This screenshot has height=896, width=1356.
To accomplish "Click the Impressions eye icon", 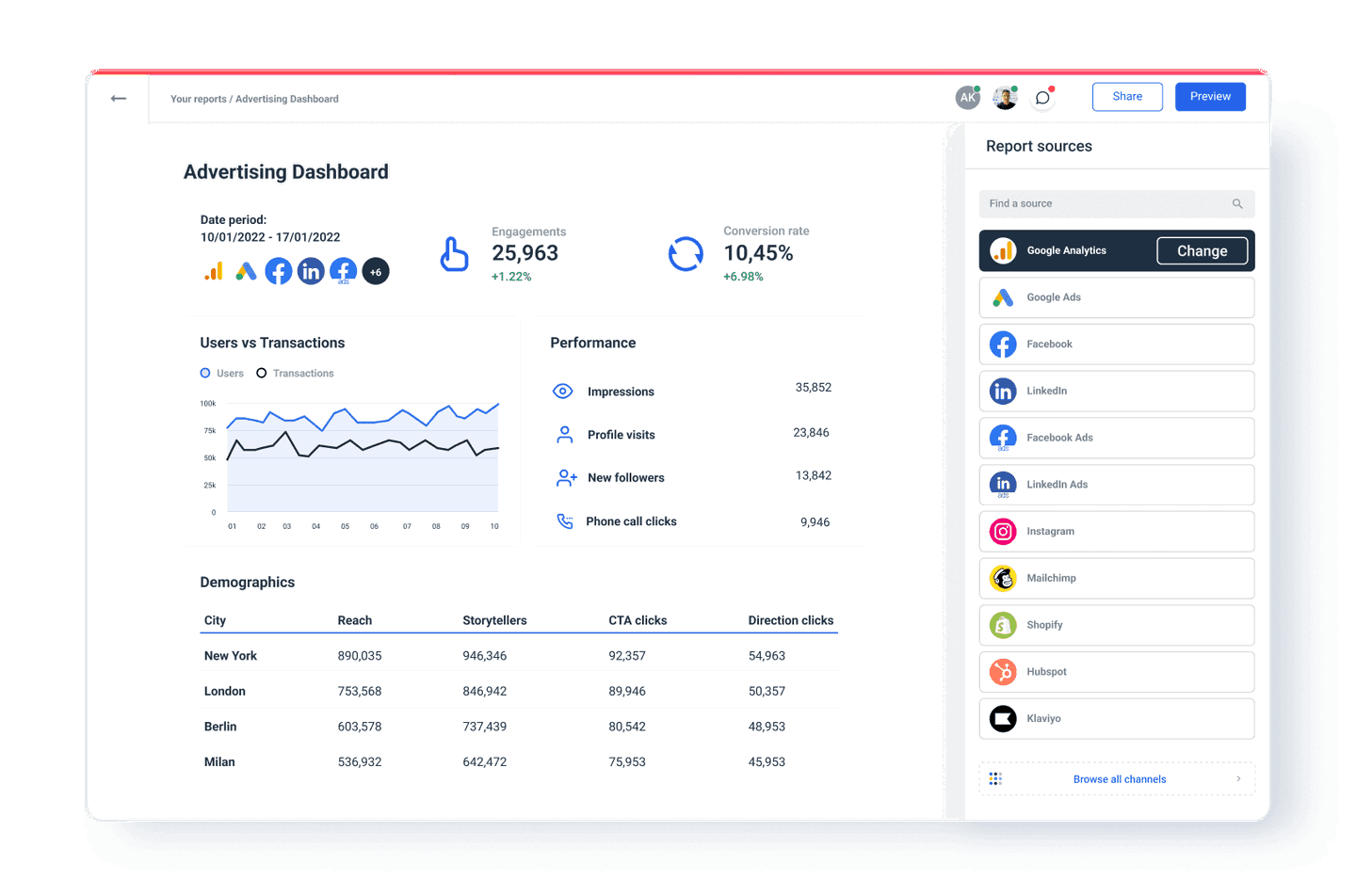I will (563, 391).
